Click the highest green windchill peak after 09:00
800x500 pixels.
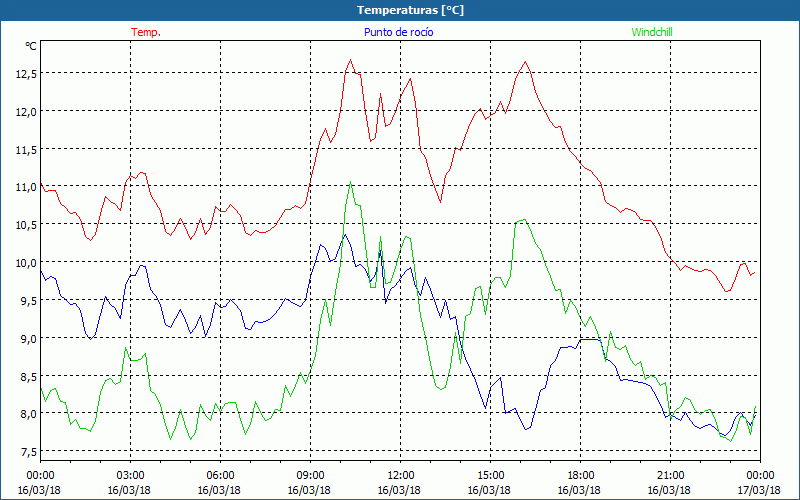point(350,182)
